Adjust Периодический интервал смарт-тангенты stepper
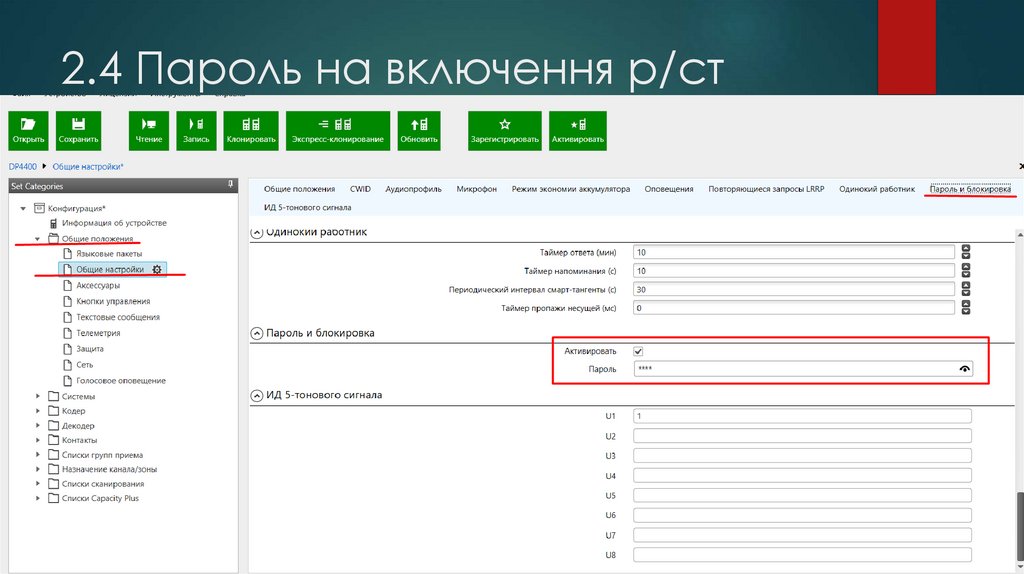Screen dimensions: 1024x574 [x=966, y=289]
